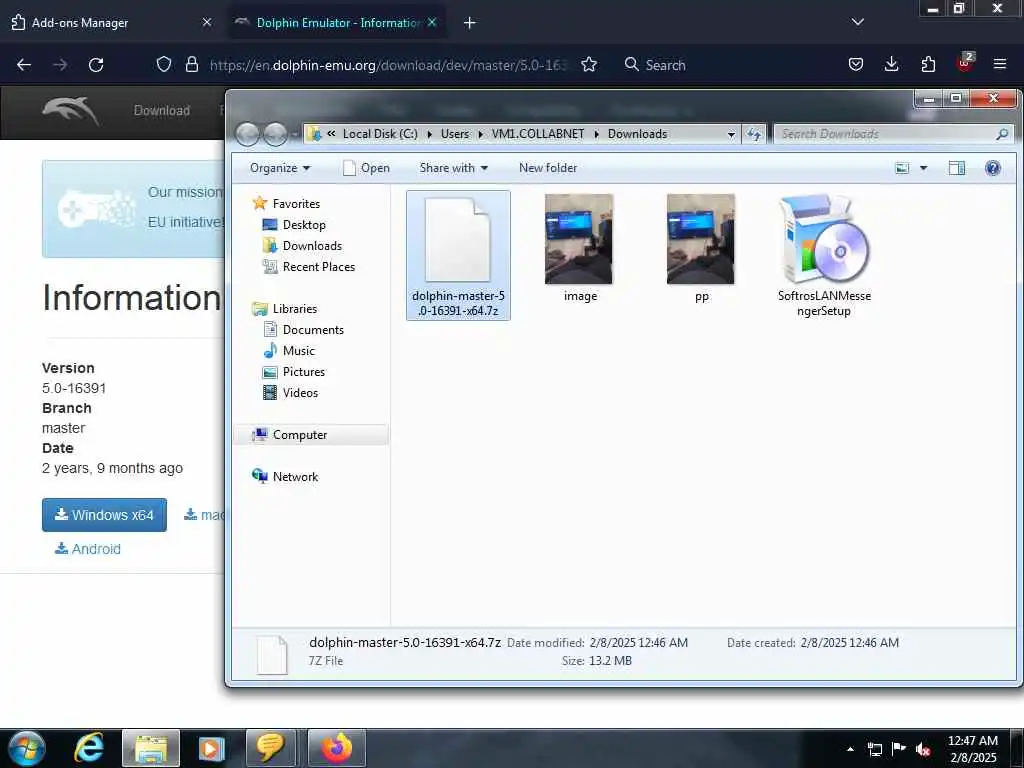
Task: Close the Dolphin Emulator tab
Action: pyautogui.click(x=432, y=22)
